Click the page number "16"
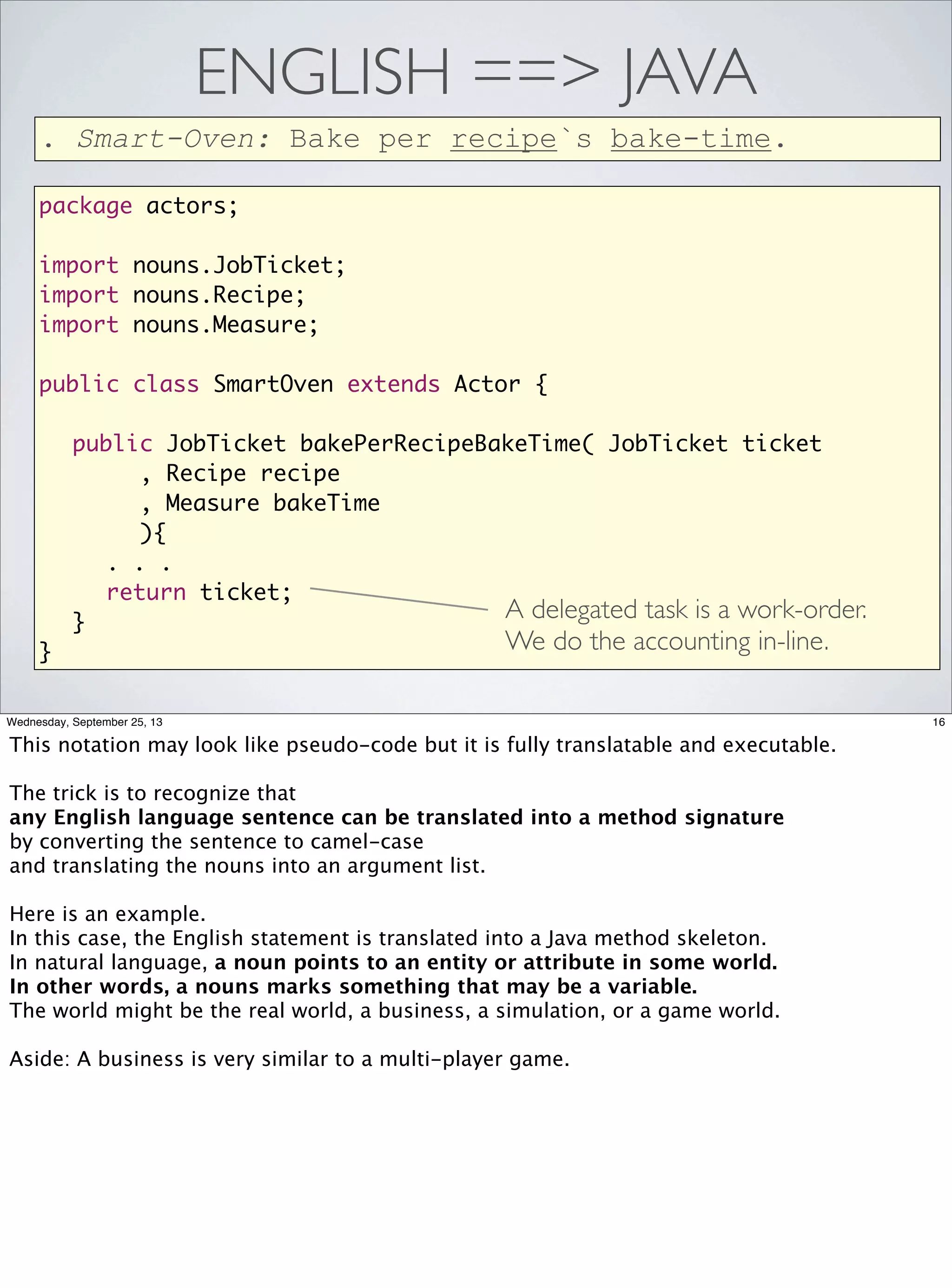 (938, 723)
